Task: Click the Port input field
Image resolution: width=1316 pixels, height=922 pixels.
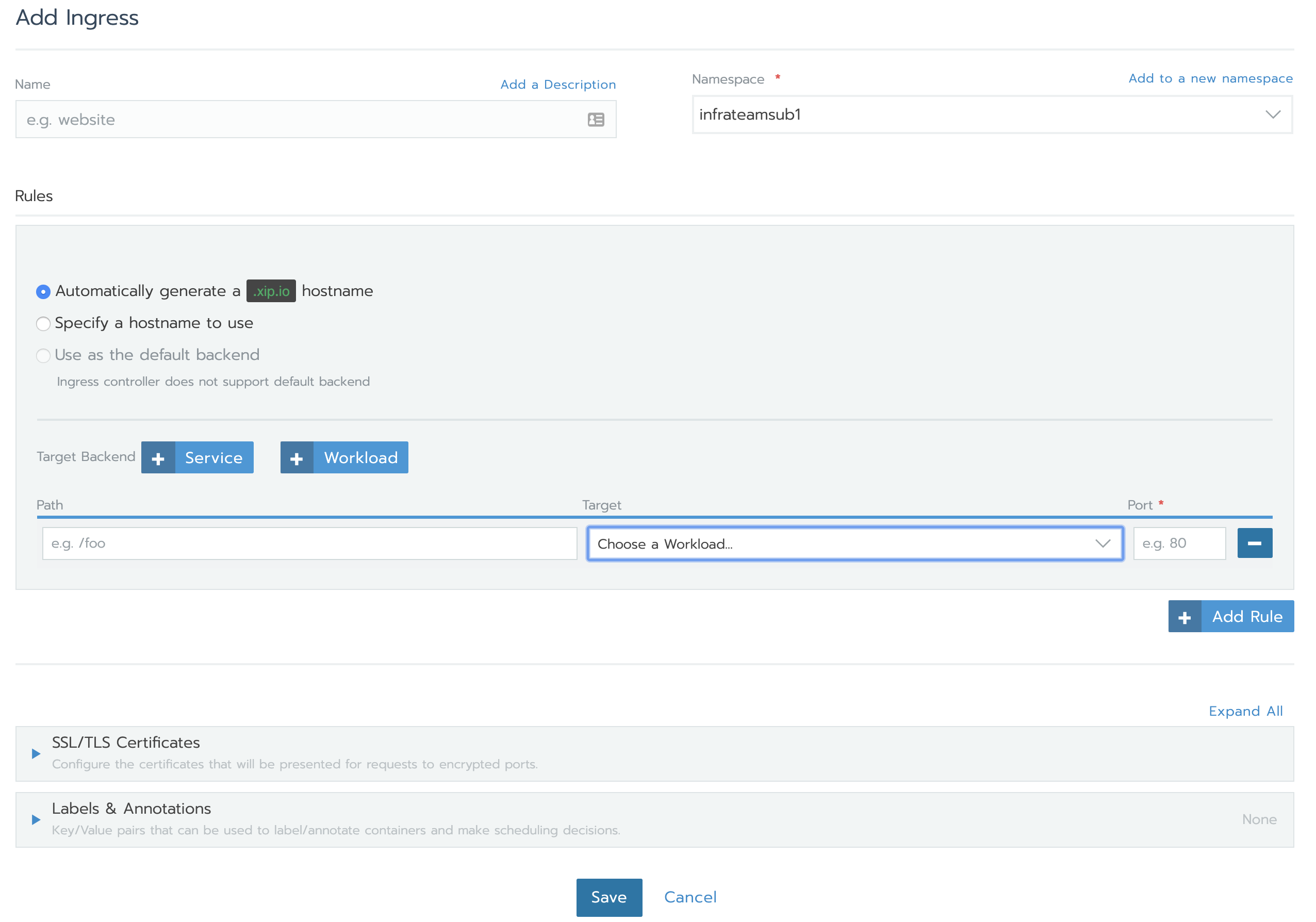Action: pos(1179,543)
